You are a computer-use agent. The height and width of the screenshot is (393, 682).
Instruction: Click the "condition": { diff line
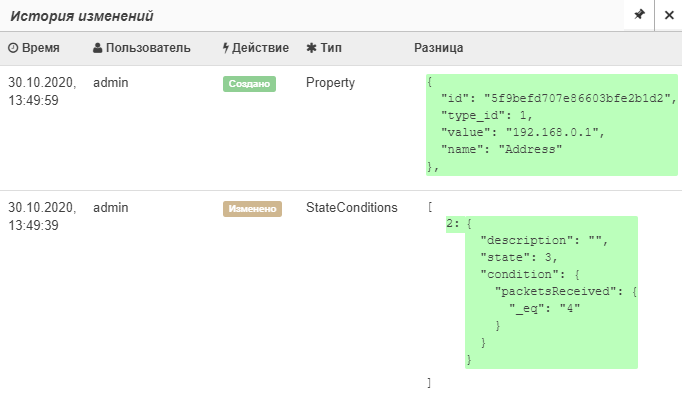[530, 274]
